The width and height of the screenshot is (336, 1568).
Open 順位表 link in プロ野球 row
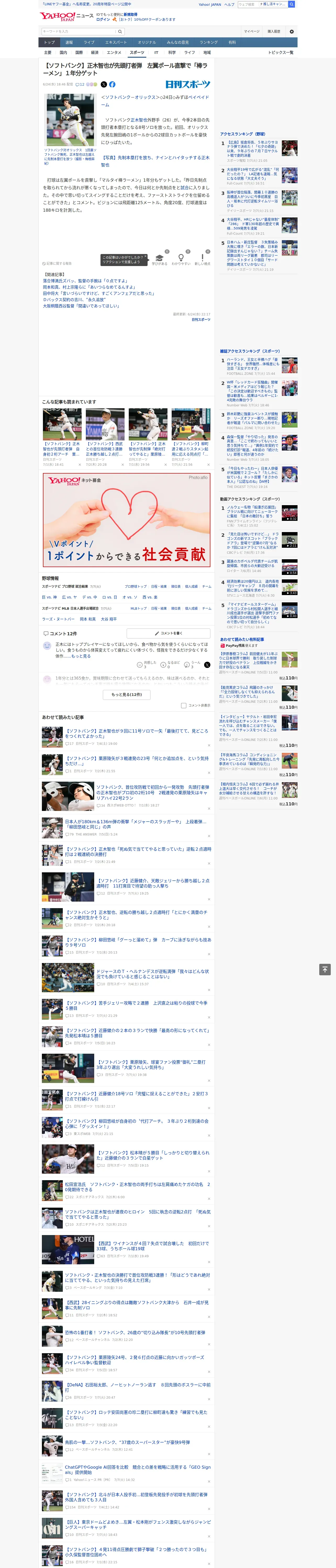(x=176, y=587)
